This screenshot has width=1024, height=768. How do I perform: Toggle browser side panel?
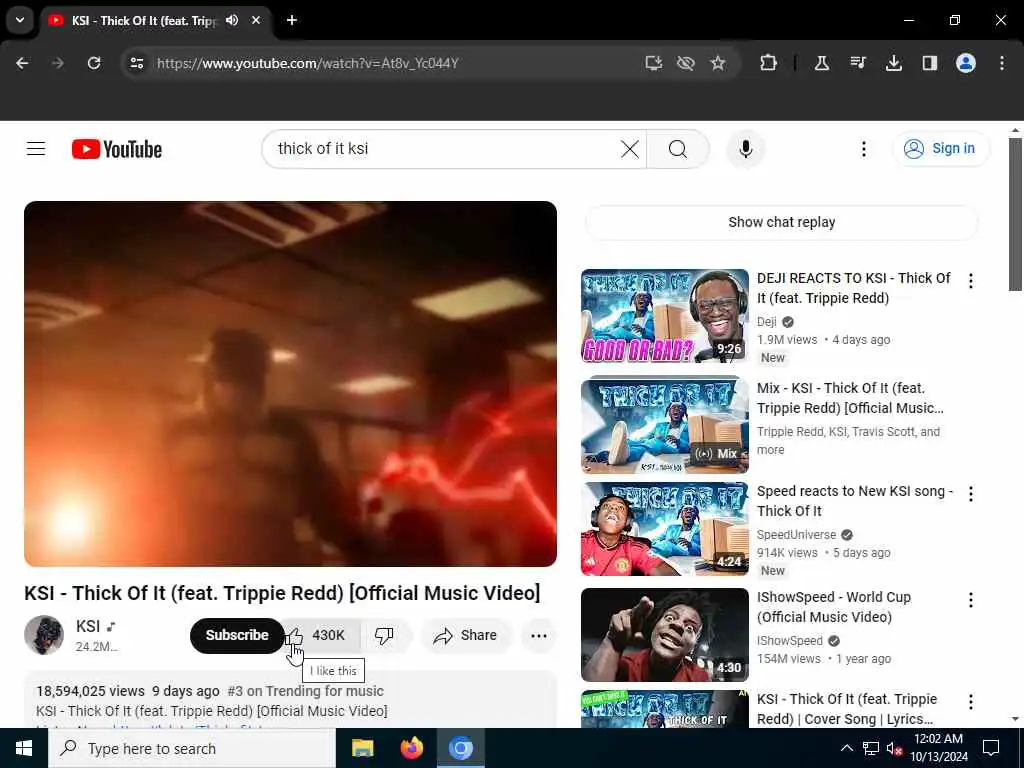930,63
